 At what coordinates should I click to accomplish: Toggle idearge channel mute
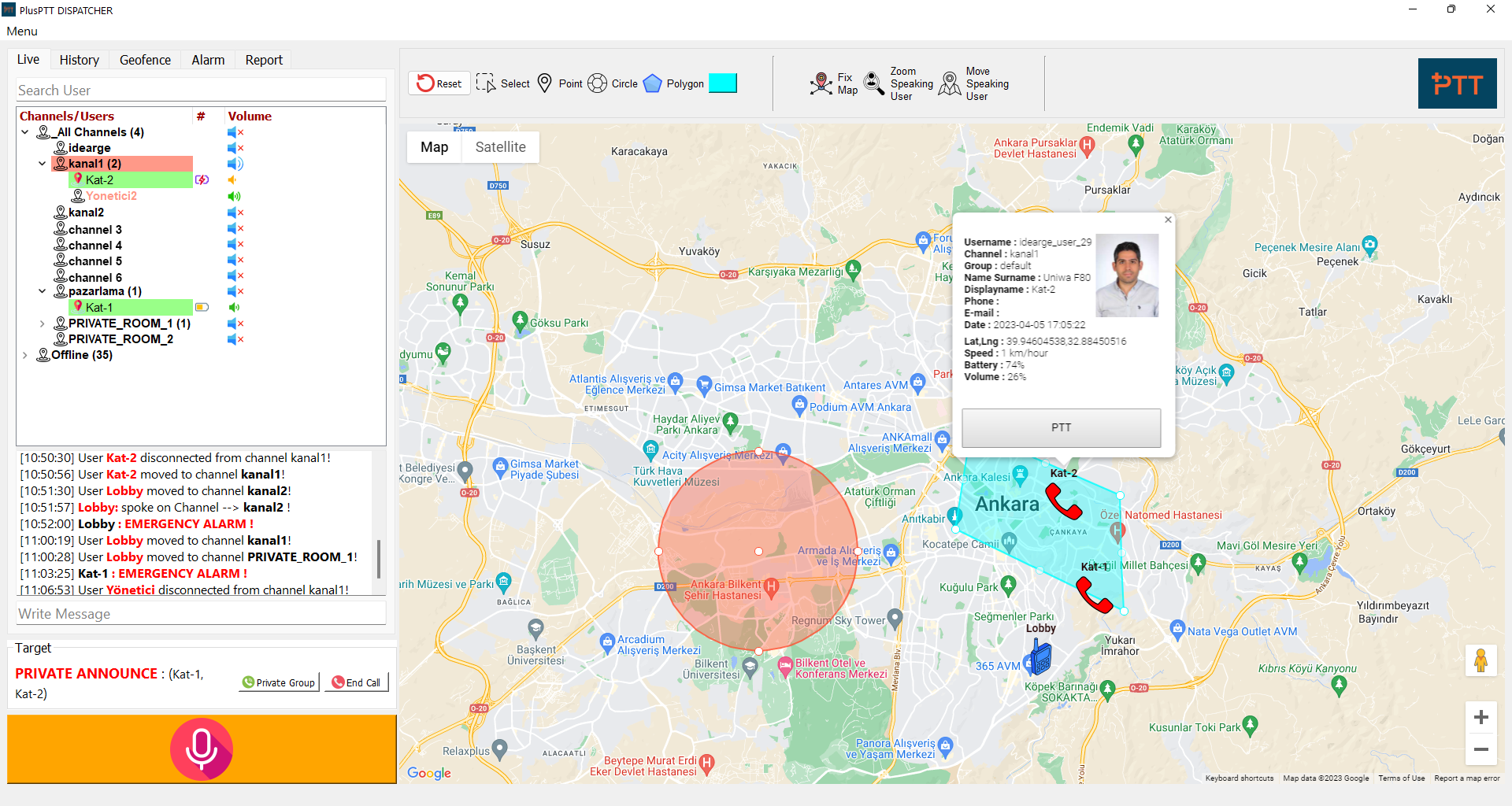point(235,148)
